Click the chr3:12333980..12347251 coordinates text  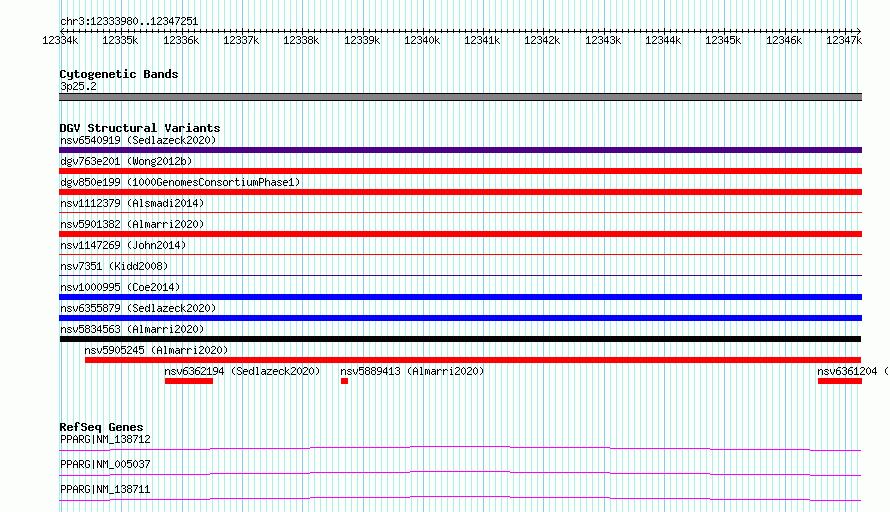tap(129, 22)
